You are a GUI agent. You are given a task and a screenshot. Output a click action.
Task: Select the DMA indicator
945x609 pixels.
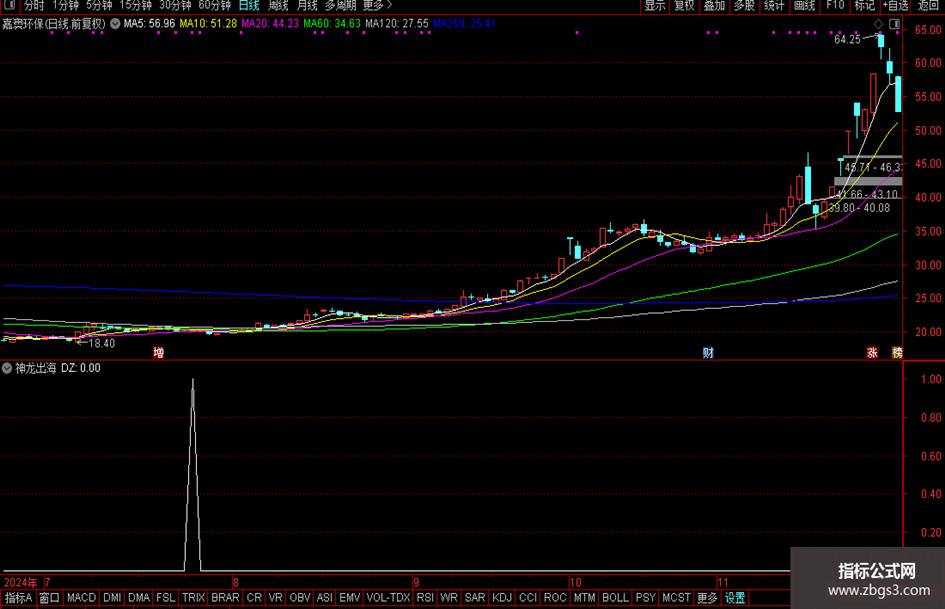139,598
